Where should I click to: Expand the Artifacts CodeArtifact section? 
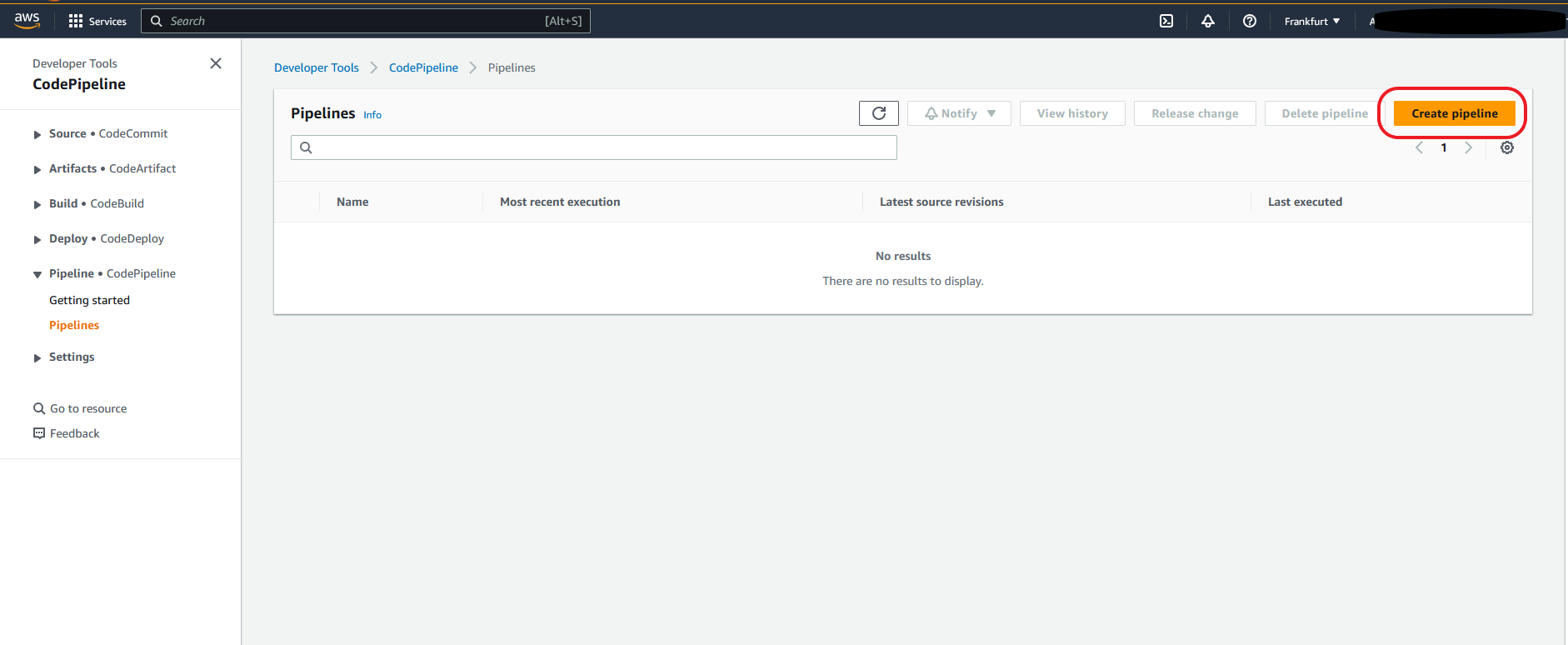coord(37,169)
